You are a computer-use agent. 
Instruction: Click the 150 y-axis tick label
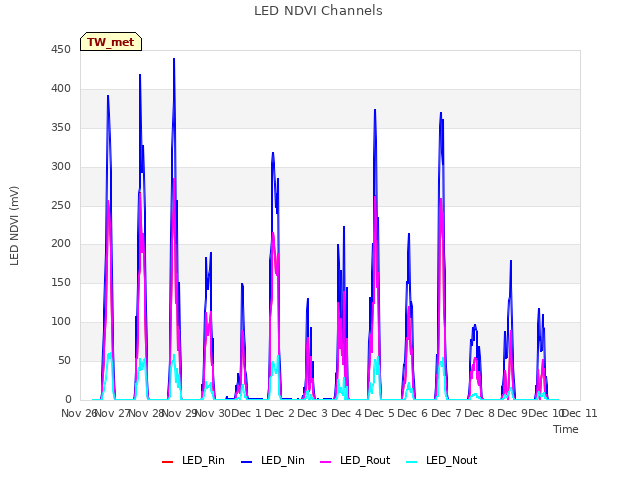(61, 283)
